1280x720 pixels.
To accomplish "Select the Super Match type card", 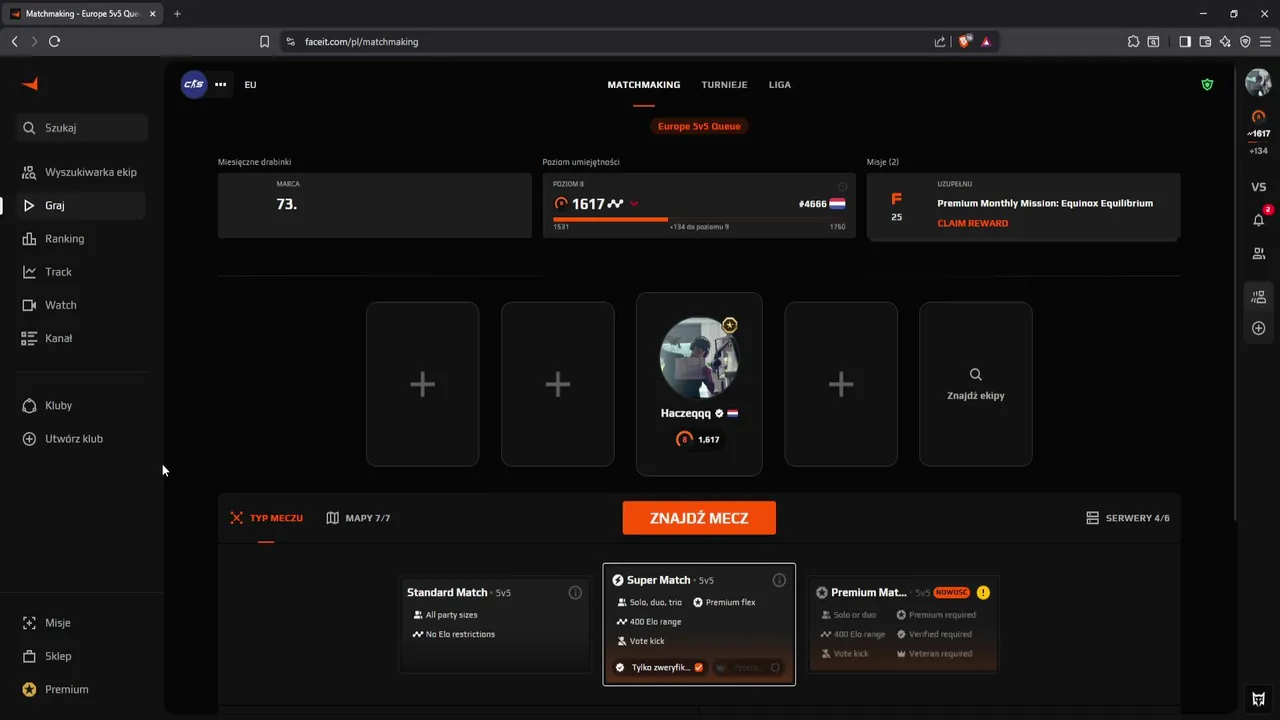I will point(699,624).
